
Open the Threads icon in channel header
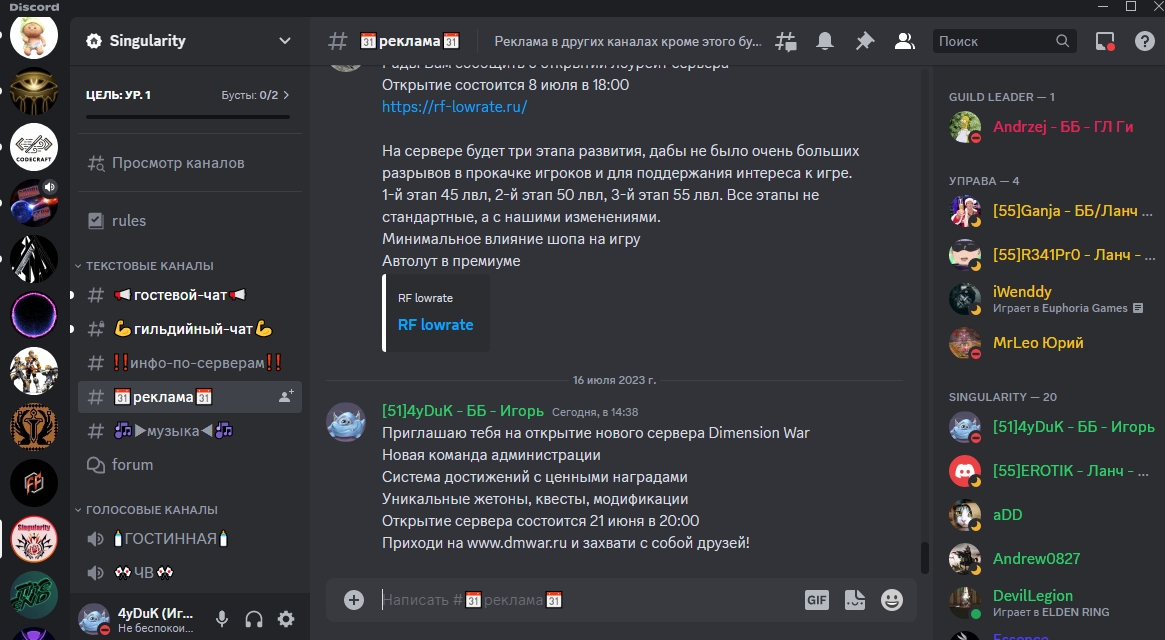(785, 42)
